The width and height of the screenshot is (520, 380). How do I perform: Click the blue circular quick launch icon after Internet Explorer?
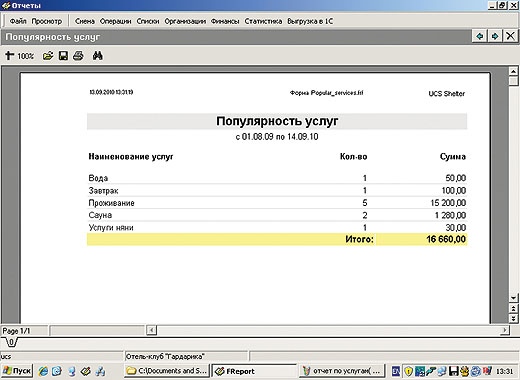pos(57,371)
